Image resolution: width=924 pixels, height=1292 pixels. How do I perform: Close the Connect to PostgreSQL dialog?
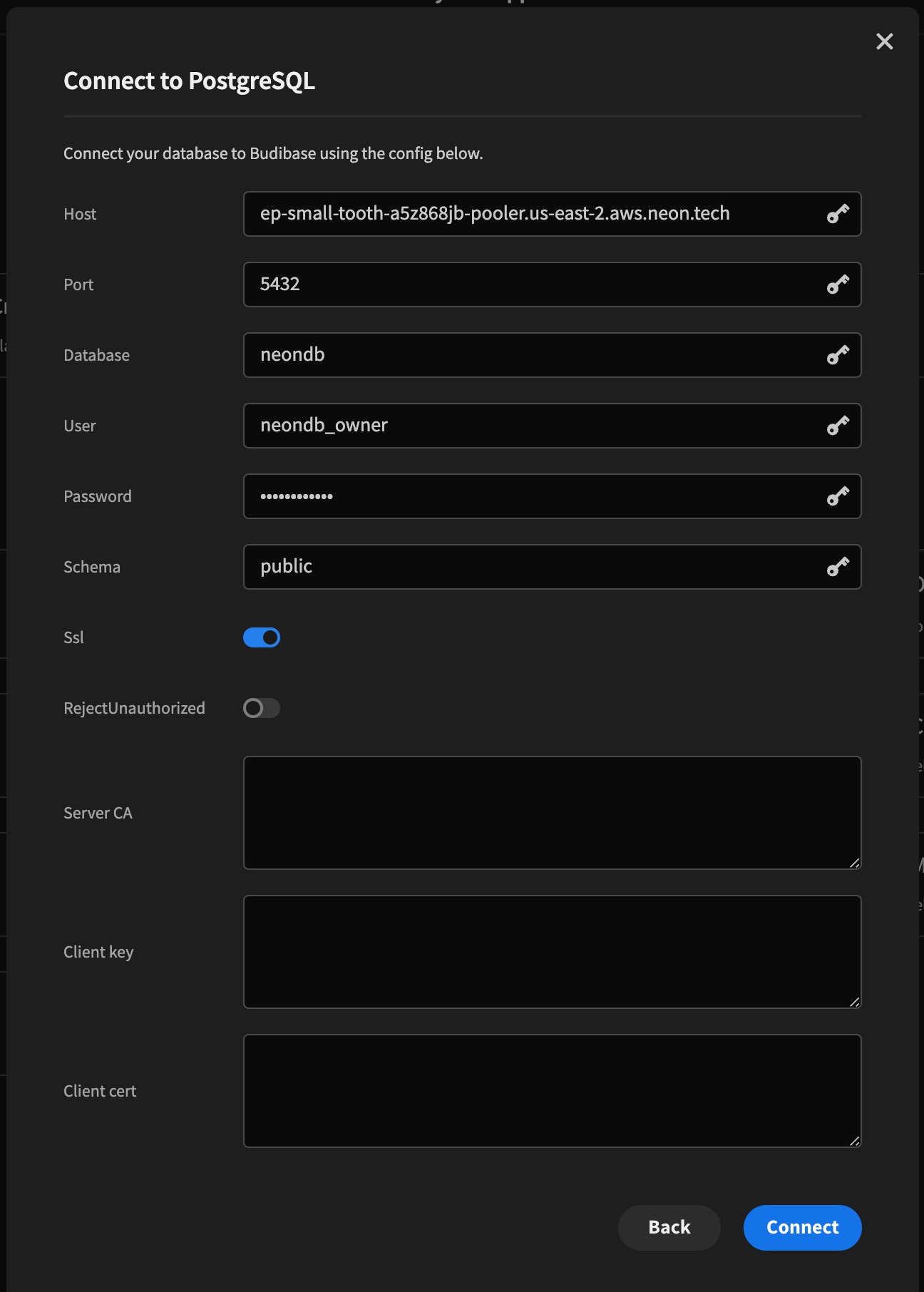pyautogui.click(x=885, y=41)
